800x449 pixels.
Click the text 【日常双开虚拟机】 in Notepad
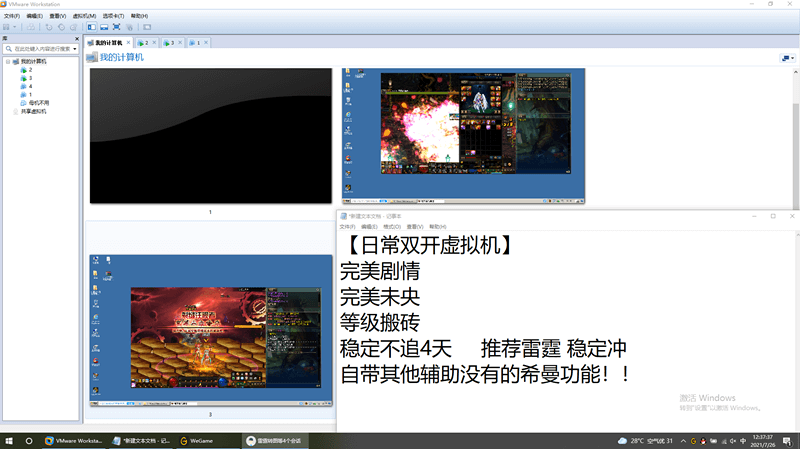[430, 245]
